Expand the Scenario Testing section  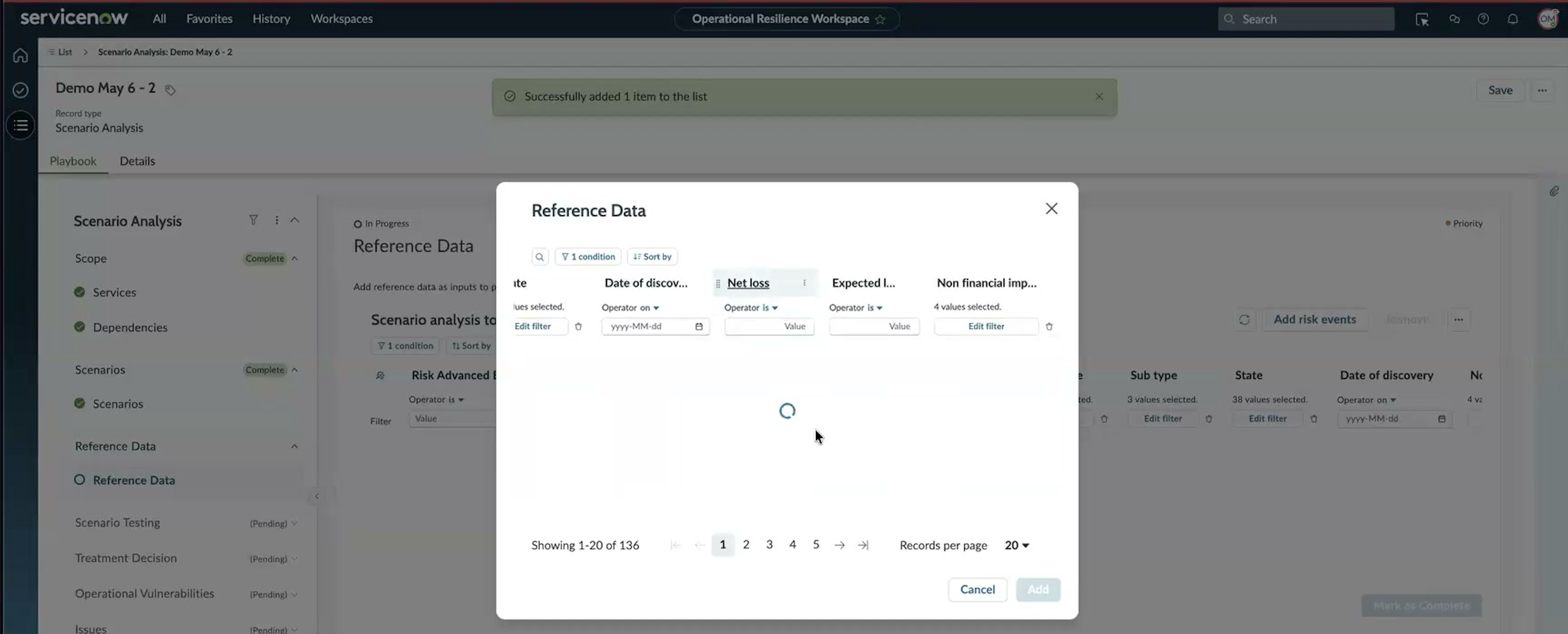coord(294,523)
